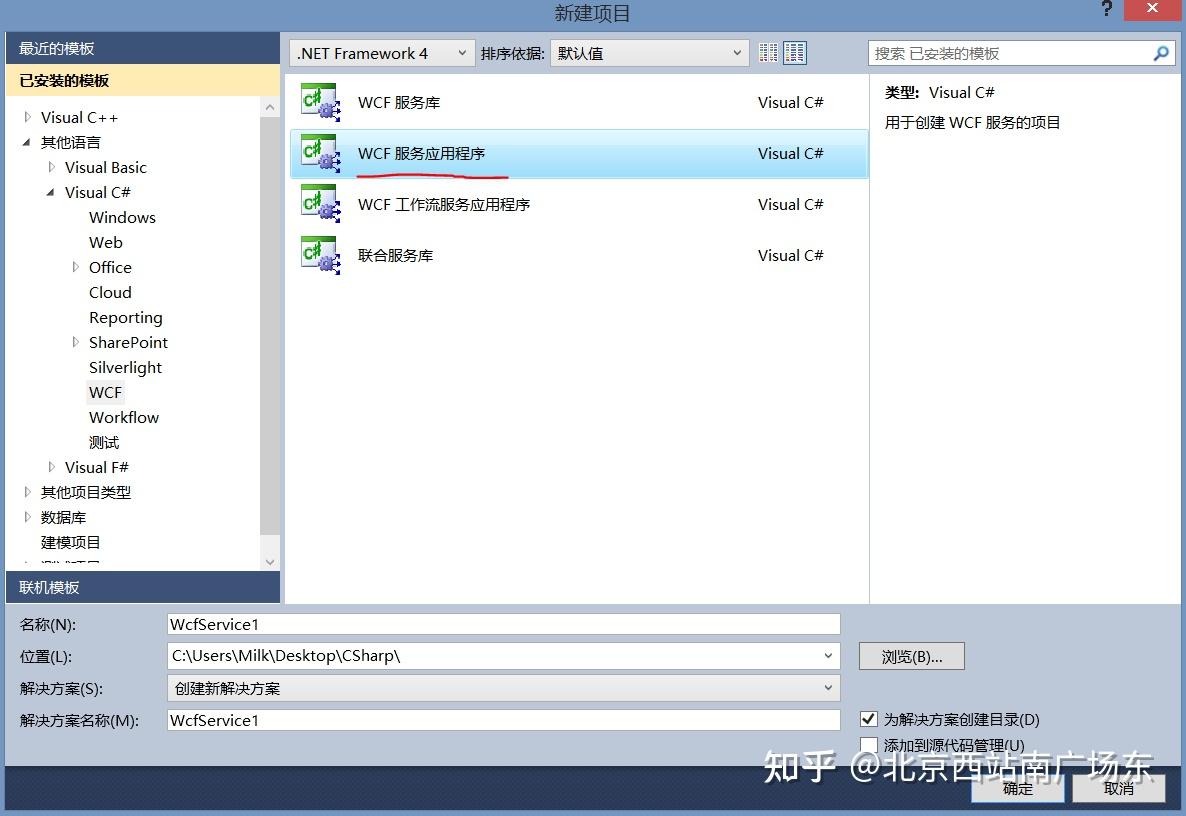Screen dimensions: 1186x816
Task: Enable 添加到源代码管理 checkbox
Action: (x=869, y=745)
